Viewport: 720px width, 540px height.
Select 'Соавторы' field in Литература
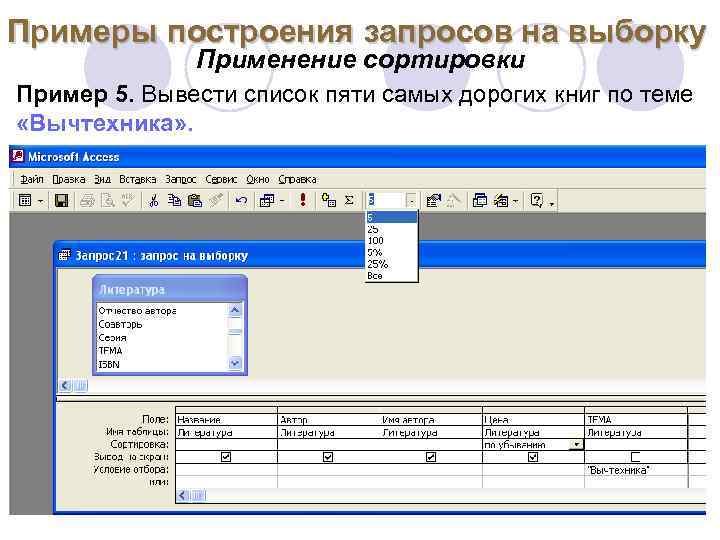click(x=120, y=324)
